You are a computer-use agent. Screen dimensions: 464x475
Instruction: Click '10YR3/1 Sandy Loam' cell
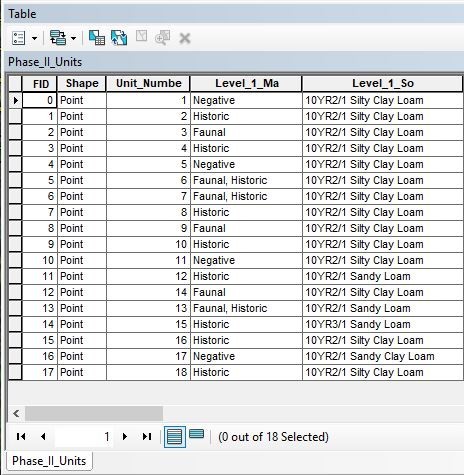(383, 324)
